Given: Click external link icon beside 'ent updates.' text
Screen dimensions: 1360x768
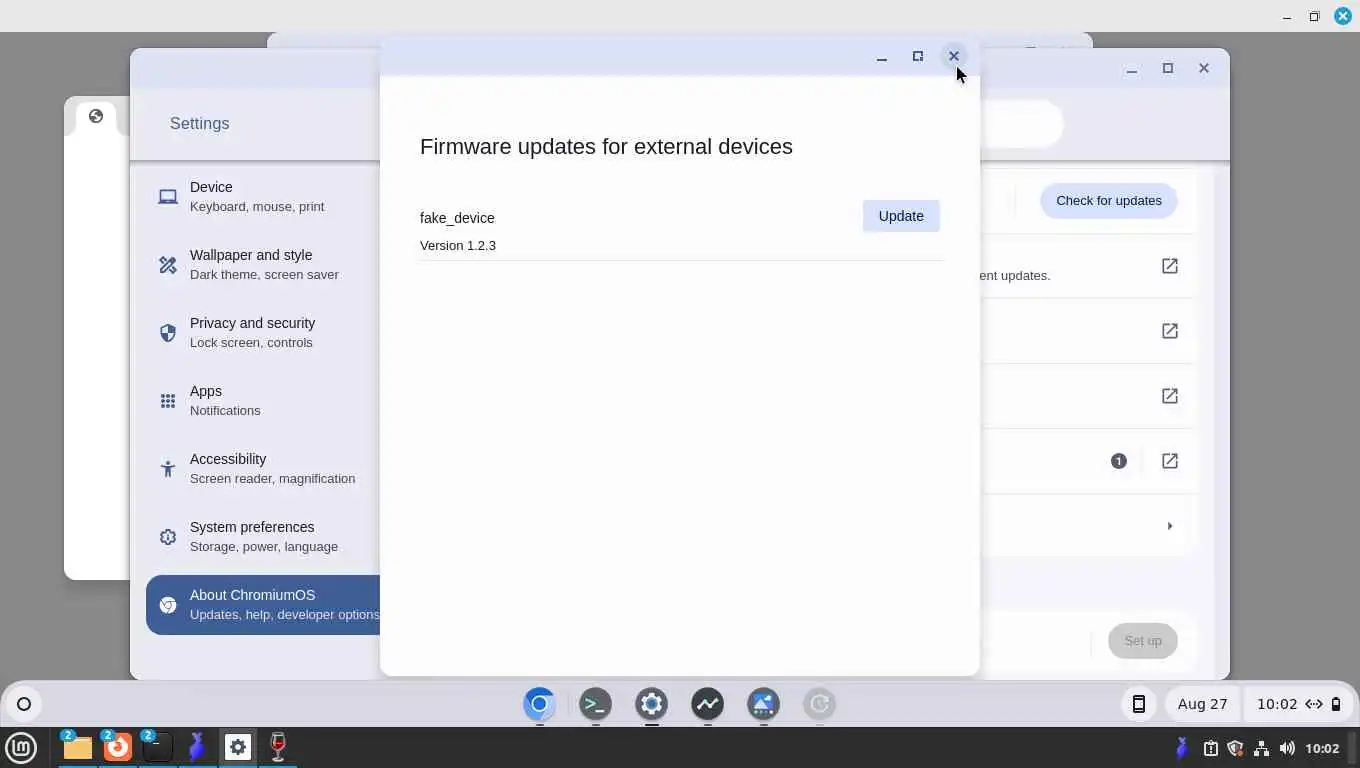Looking at the screenshot, I should coord(1169,266).
